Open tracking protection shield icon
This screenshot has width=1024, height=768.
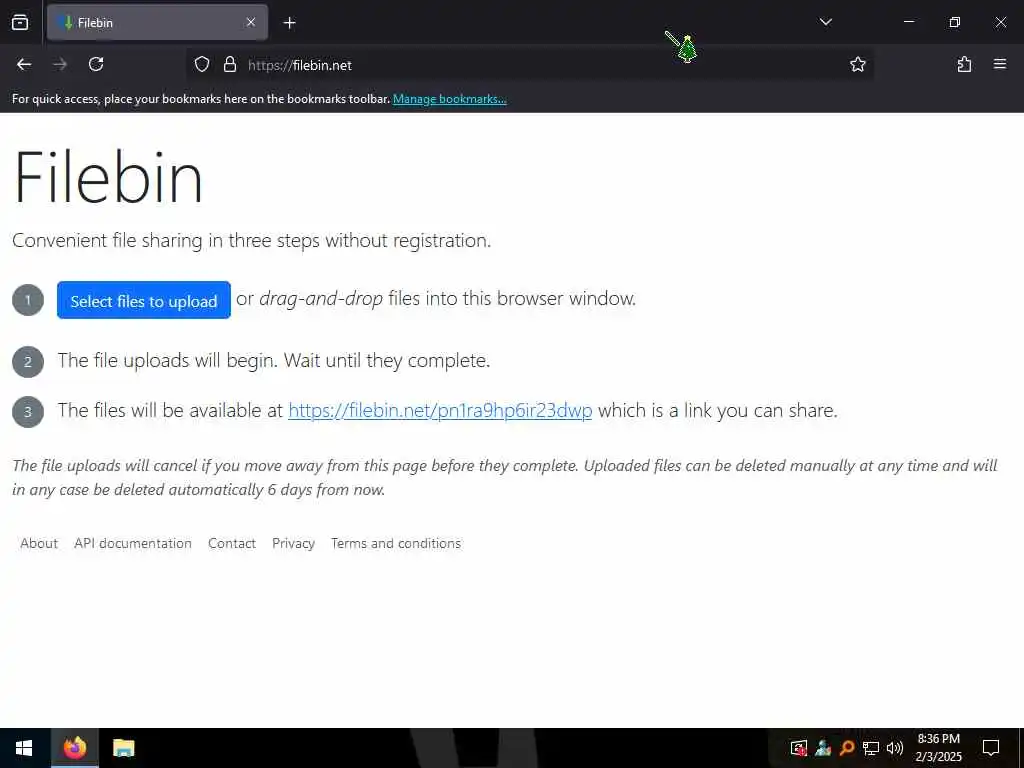pyautogui.click(x=202, y=64)
